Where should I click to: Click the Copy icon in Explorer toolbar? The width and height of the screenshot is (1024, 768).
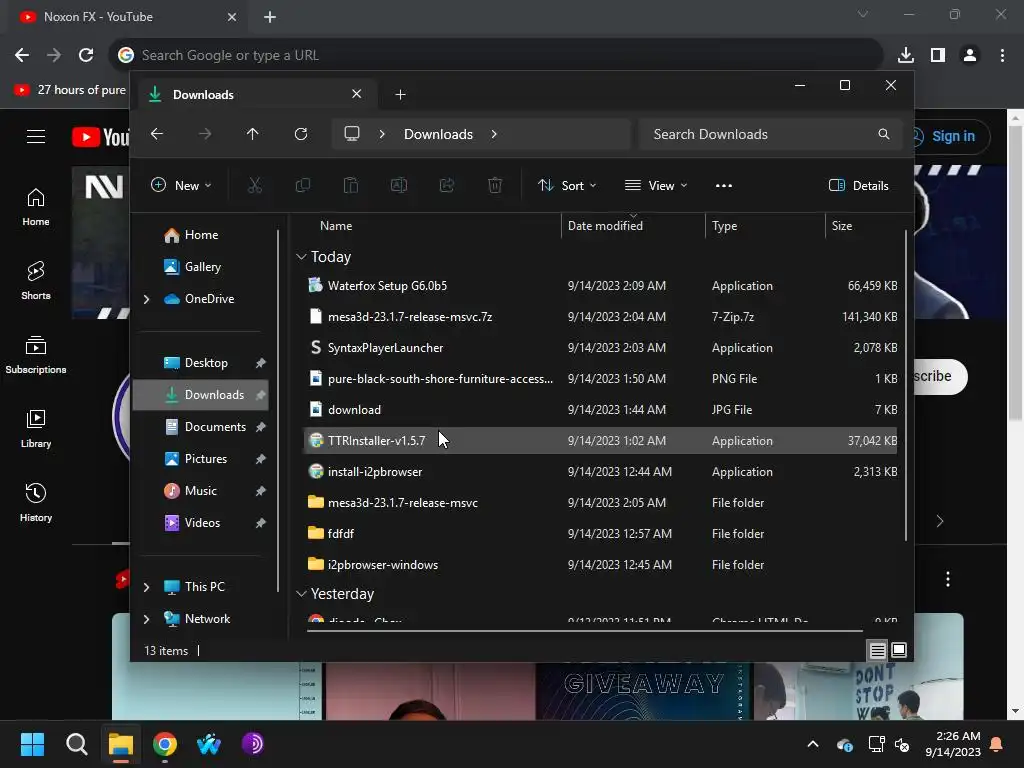(x=303, y=185)
